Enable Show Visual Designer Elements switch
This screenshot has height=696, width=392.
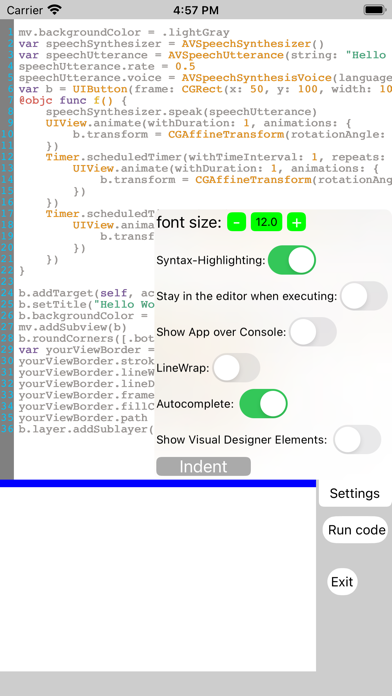[357, 439]
